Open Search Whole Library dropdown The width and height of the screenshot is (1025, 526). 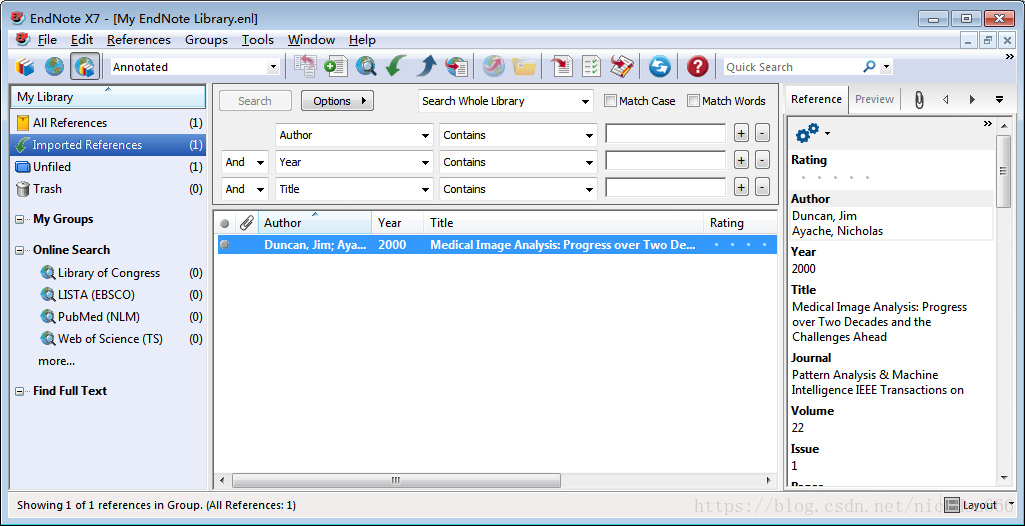click(x=585, y=102)
